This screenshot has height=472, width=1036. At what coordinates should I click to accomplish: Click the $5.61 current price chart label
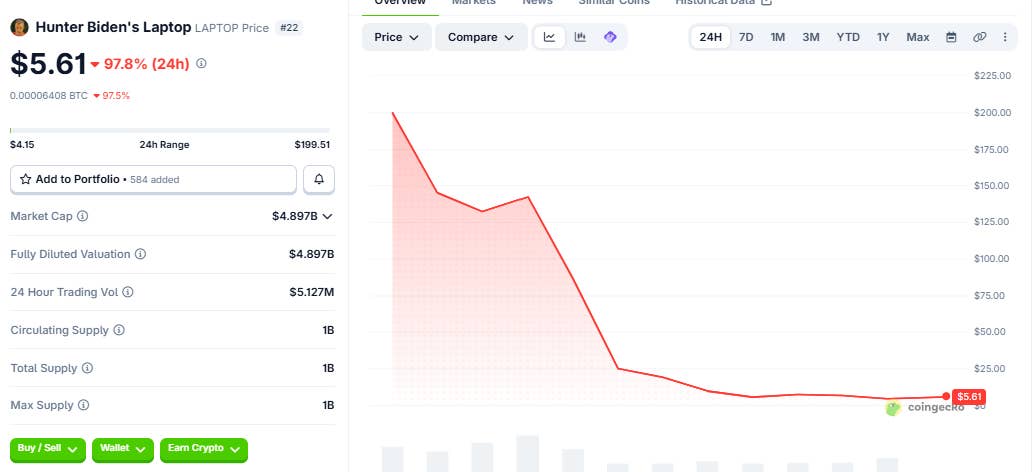[x=969, y=397]
